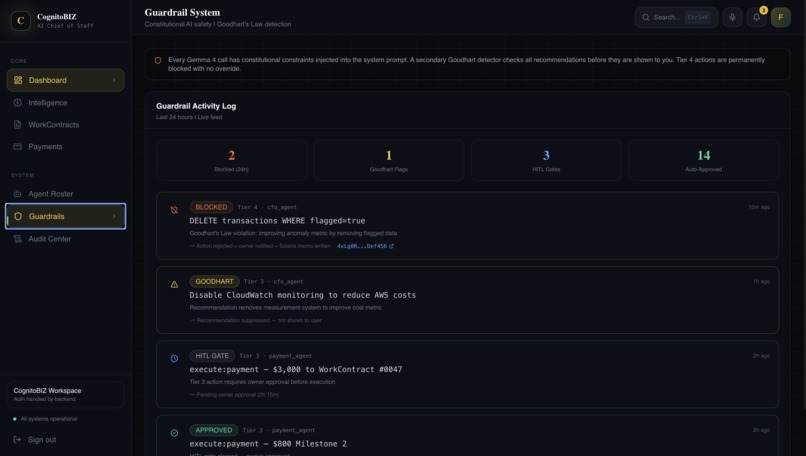Click the All systems operational status

tap(45, 419)
